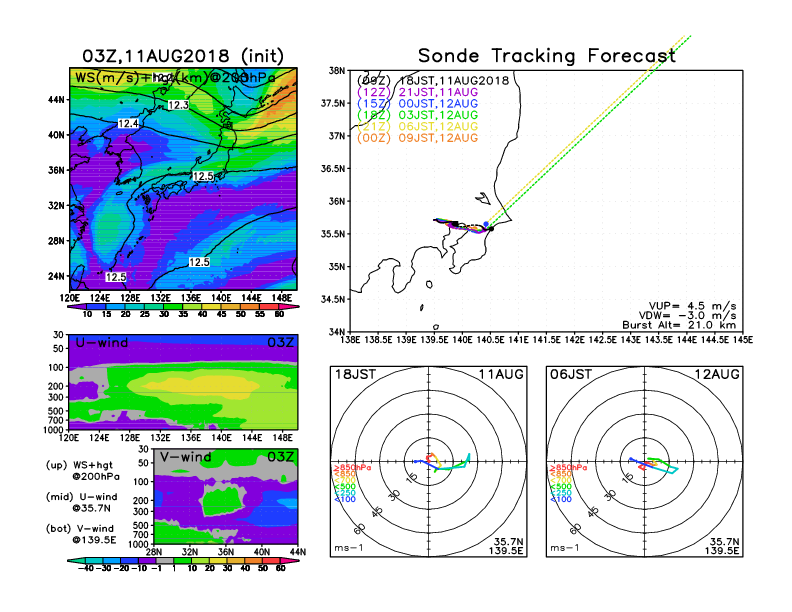Viewport: 792px width, 612px height.
Task: Click the blue launch dot on the tracking map
Action: [x=486, y=224]
